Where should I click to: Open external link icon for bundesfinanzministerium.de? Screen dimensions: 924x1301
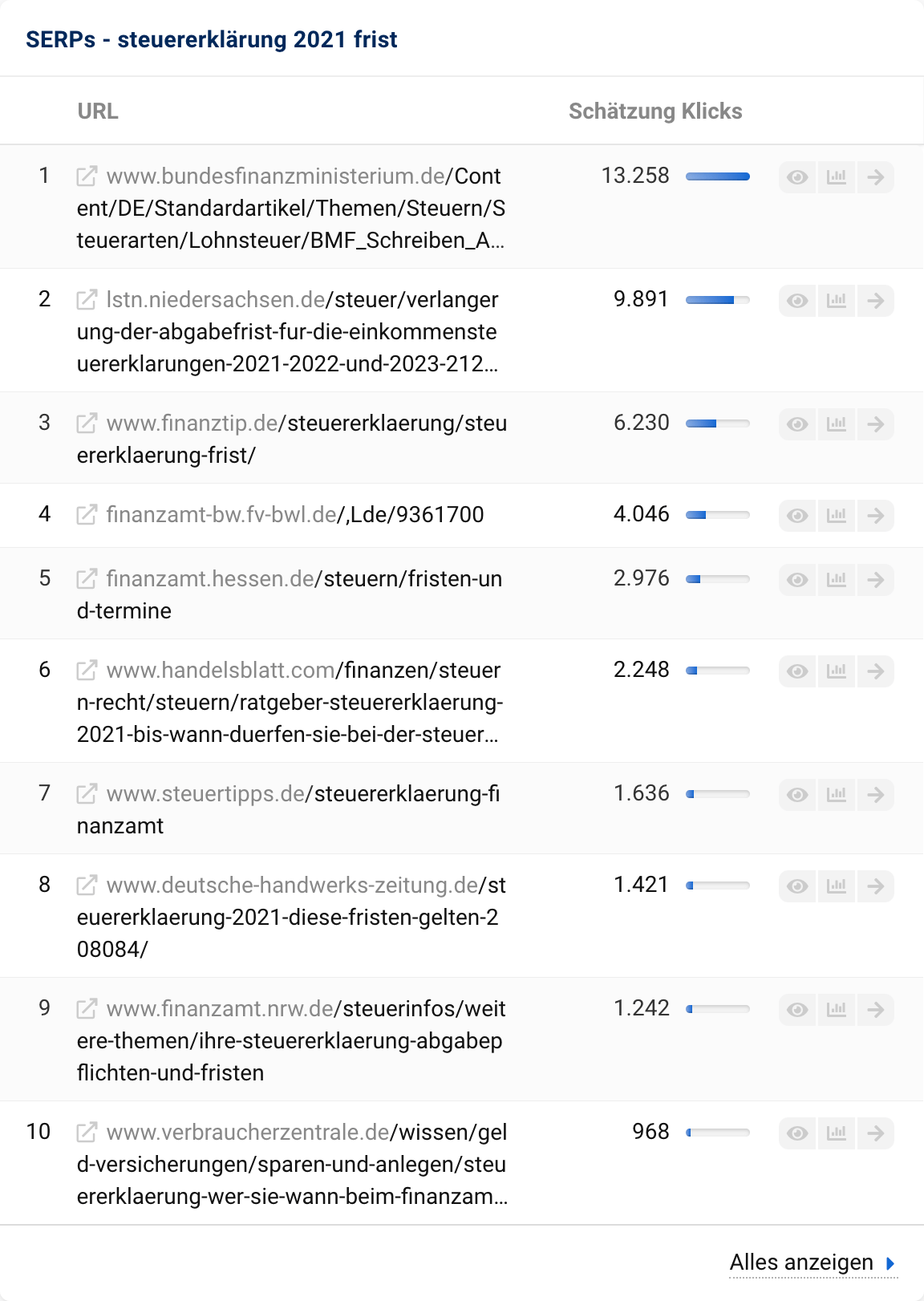(x=87, y=176)
